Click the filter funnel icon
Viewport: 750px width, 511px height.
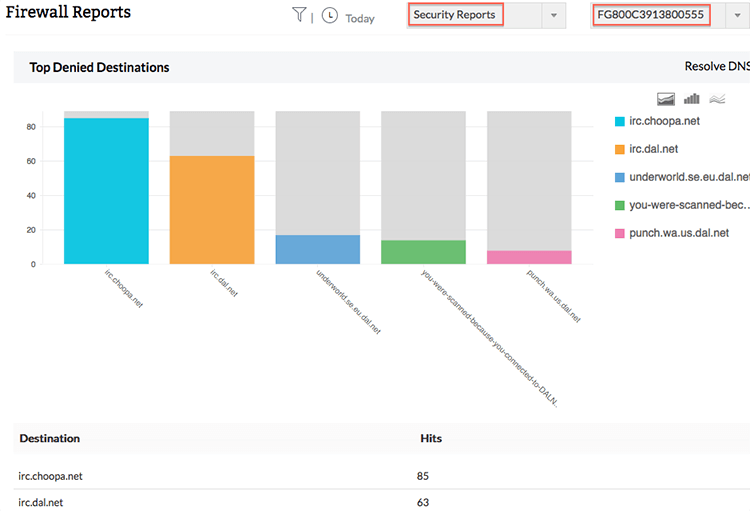299,15
